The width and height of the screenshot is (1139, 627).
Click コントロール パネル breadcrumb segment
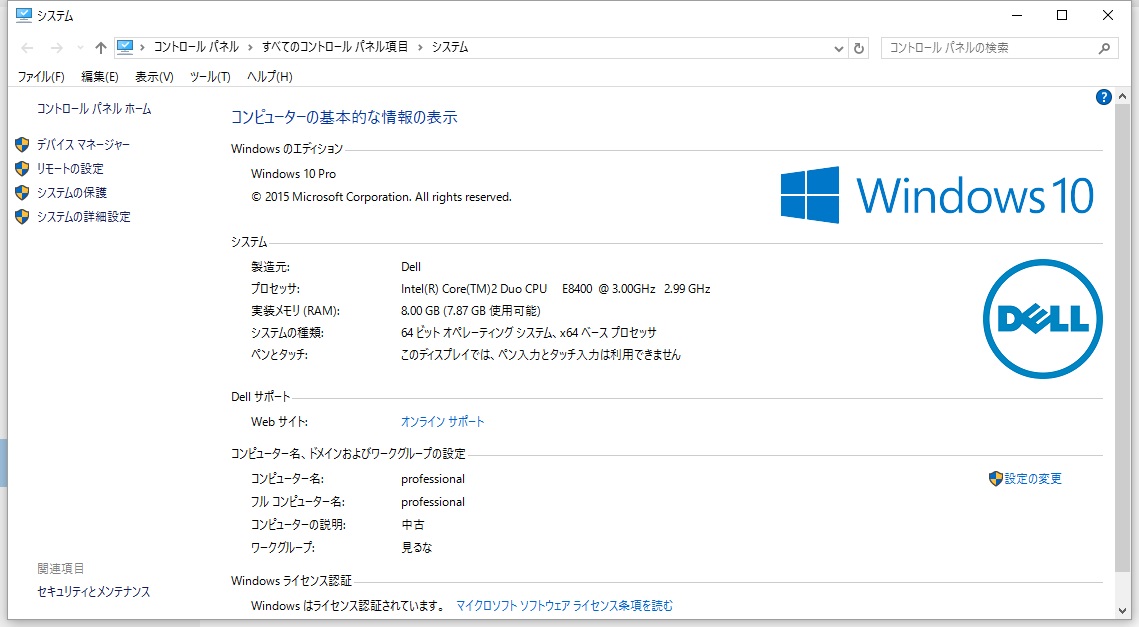pos(196,47)
